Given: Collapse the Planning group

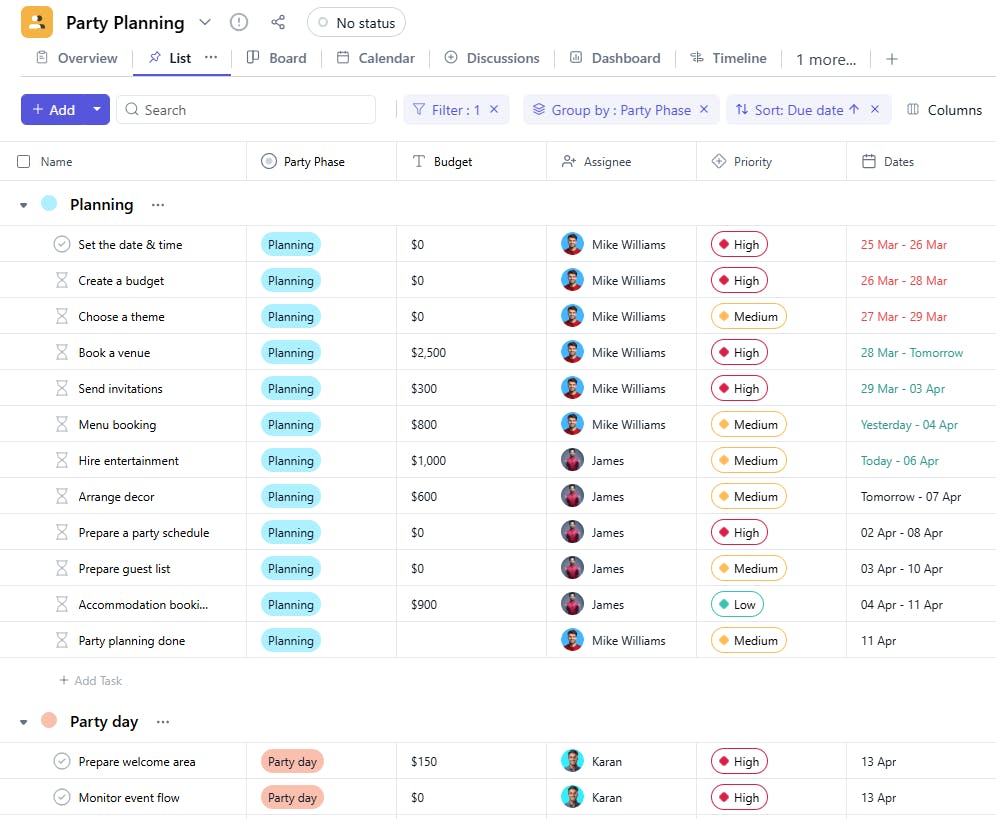Looking at the screenshot, I should pyautogui.click(x=24, y=205).
